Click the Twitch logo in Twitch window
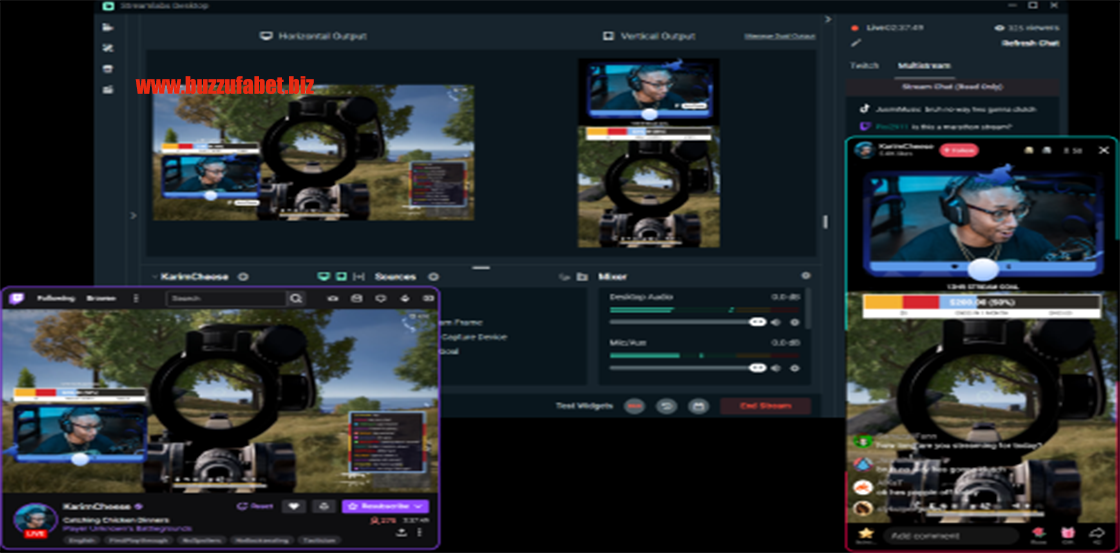This screenshot has height=553, width=1120. click(x=16, y=298)
